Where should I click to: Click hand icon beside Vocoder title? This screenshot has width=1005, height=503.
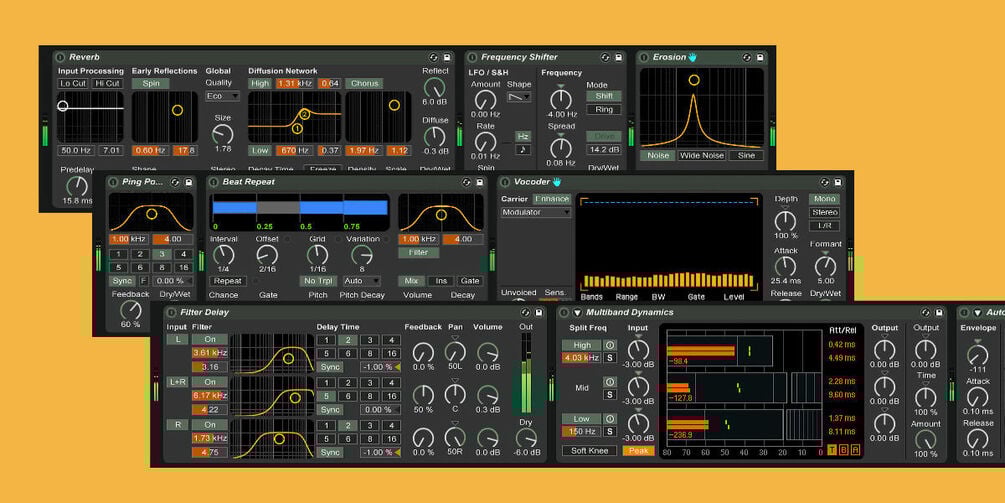557,182
